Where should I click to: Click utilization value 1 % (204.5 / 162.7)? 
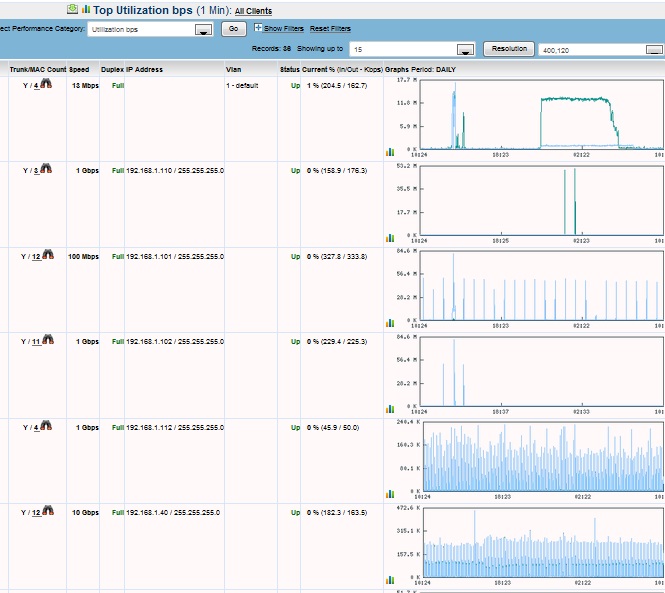point(337,85)
